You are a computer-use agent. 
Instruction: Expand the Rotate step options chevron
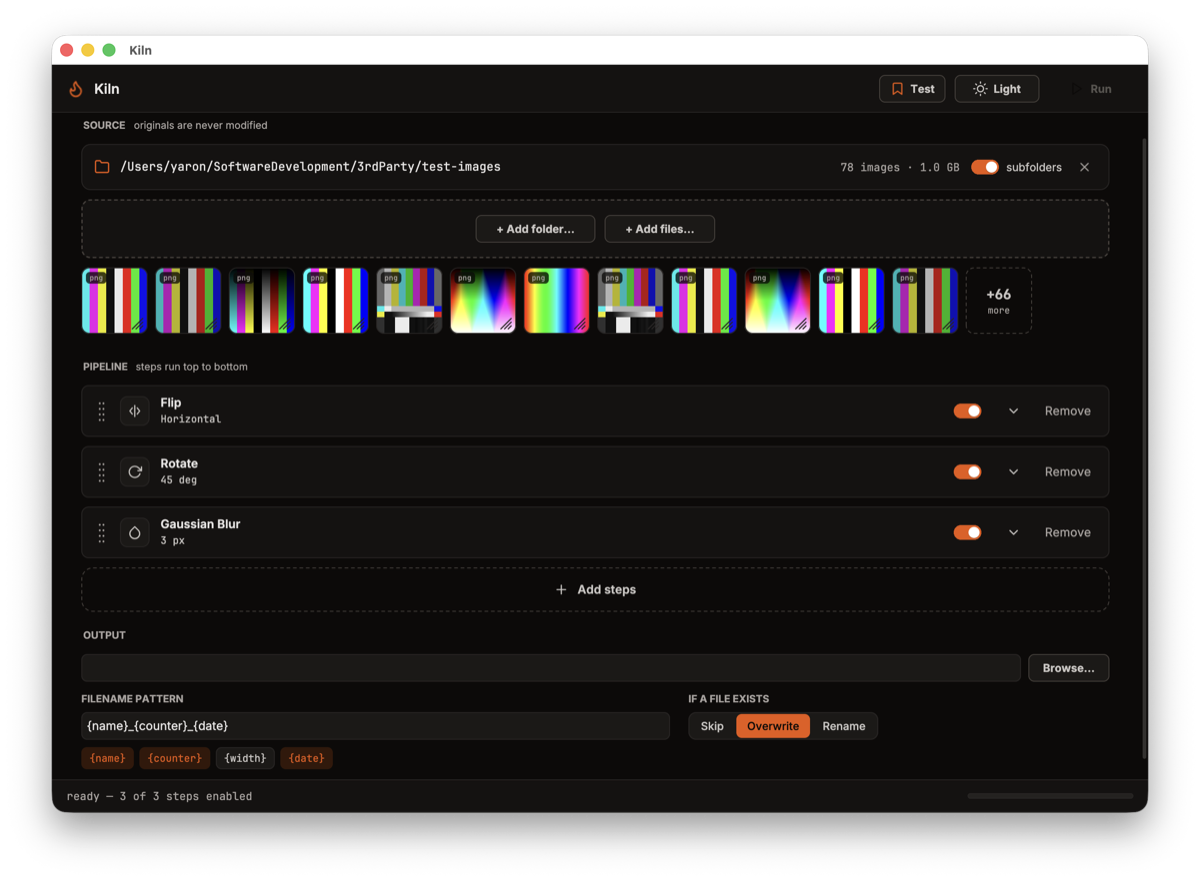pyautogui.click(x=1013, y=472)
